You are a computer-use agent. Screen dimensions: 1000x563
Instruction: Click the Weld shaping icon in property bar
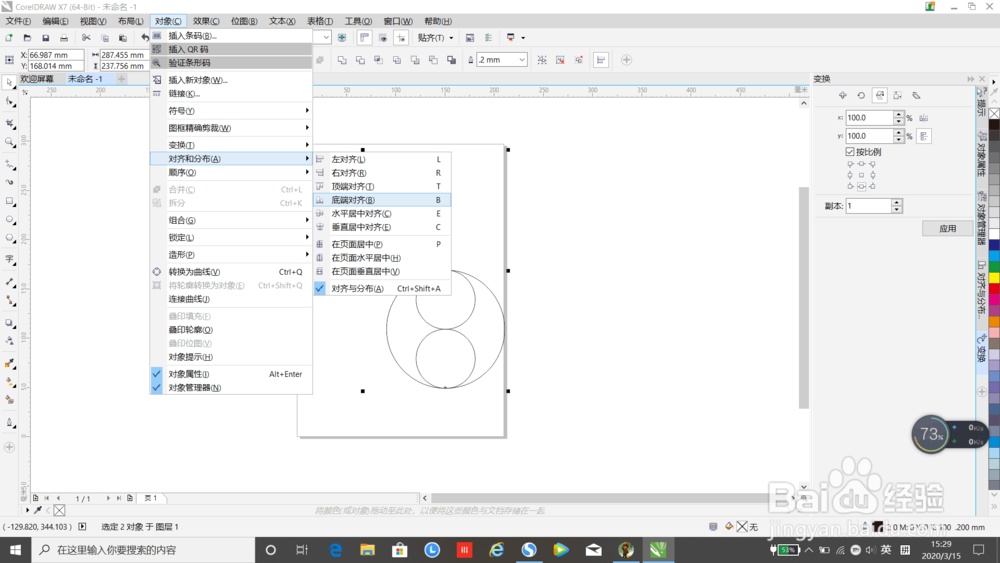point(342,60)
